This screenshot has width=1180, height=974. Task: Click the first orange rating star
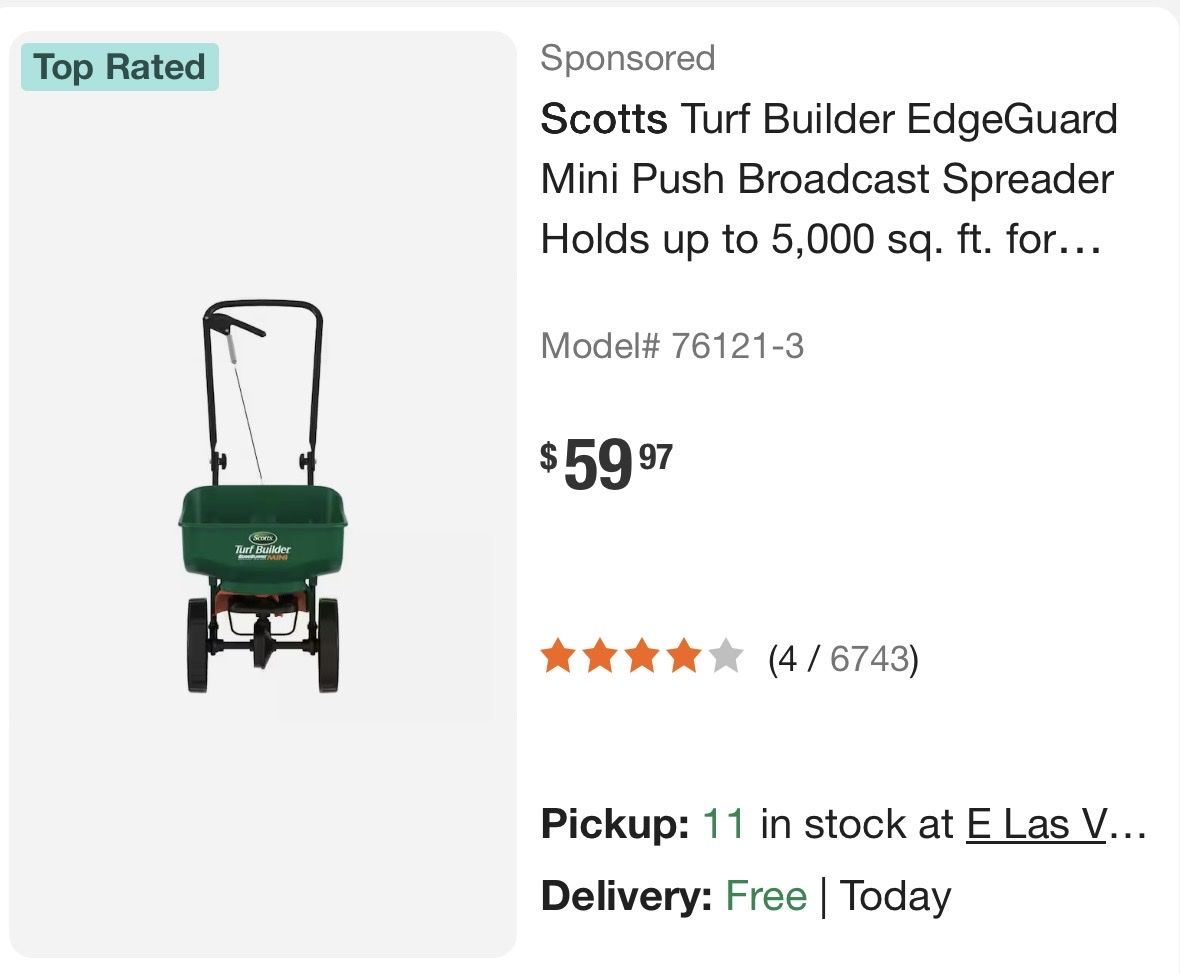point(557,658)
